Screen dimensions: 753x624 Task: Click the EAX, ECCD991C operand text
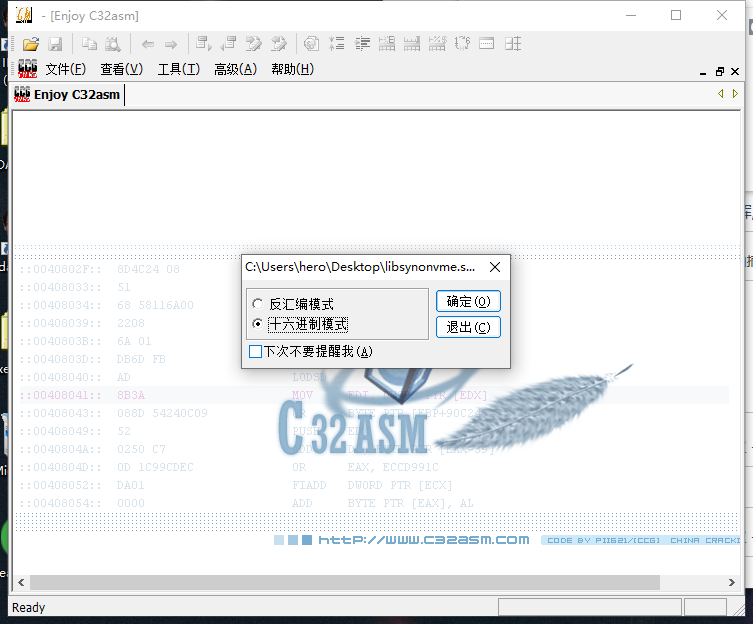(x=393, y=467)
